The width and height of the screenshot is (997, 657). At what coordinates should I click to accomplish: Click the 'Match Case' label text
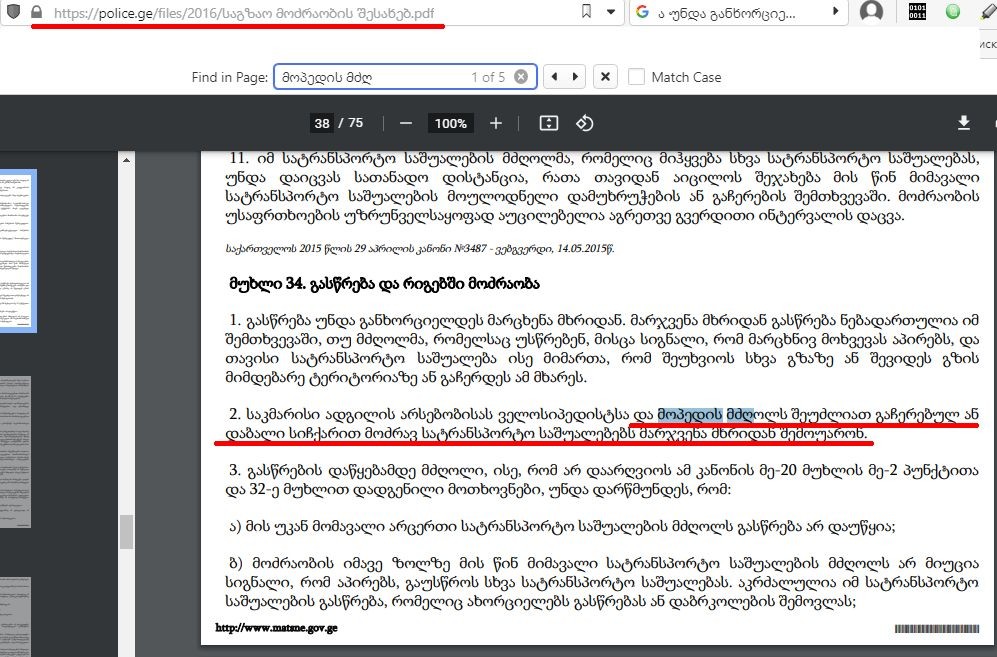(686, 77)
